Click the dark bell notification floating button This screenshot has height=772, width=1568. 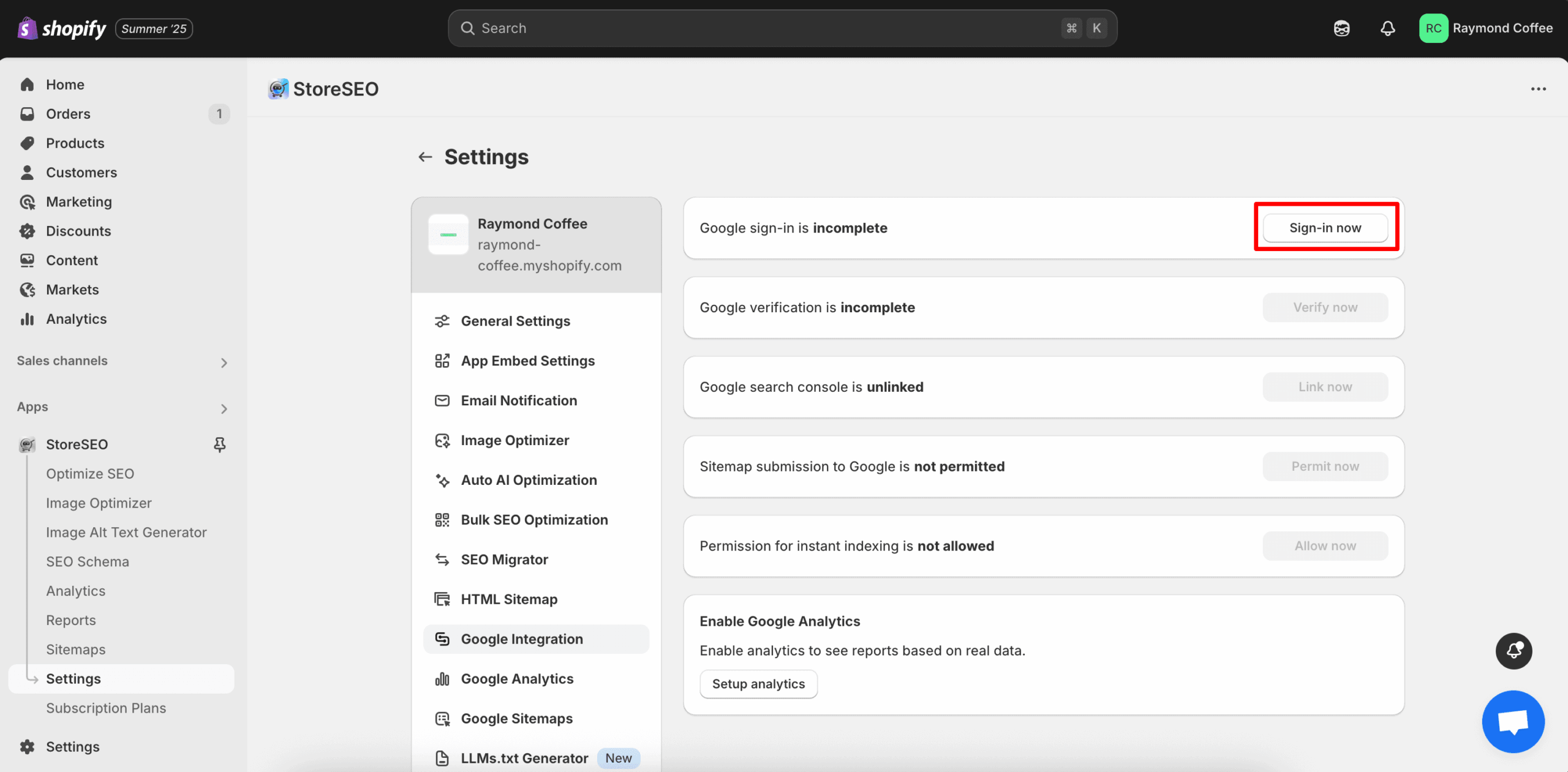coord(1513,650)
